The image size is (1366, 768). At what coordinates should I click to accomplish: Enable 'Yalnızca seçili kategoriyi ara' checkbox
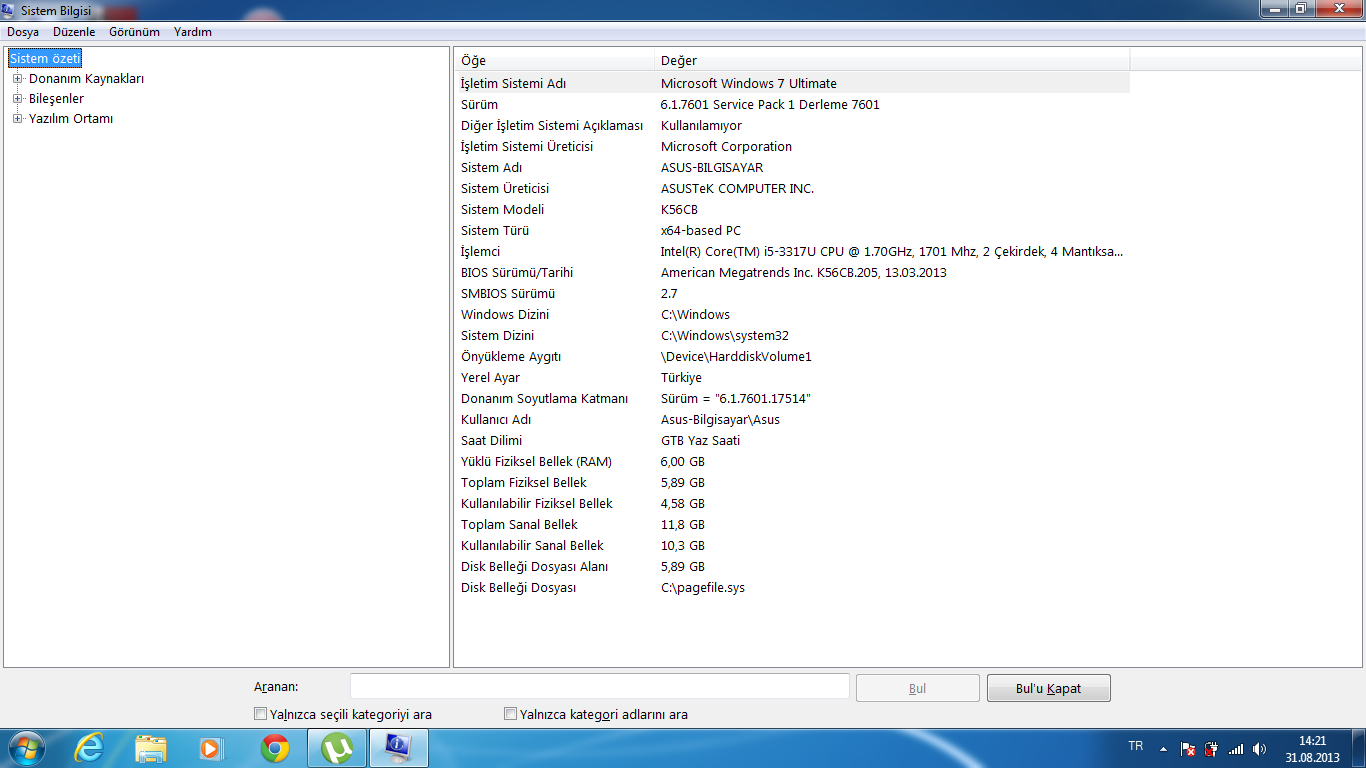261,714
